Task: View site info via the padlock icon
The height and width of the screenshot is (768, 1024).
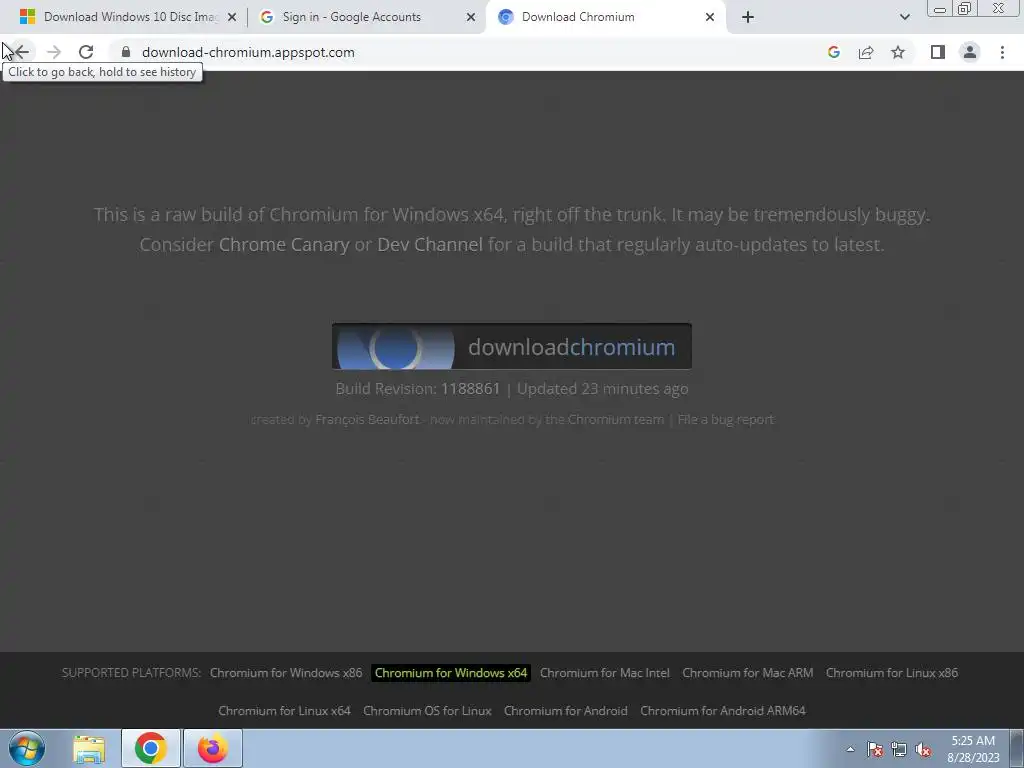Action: tap(126, 52)
